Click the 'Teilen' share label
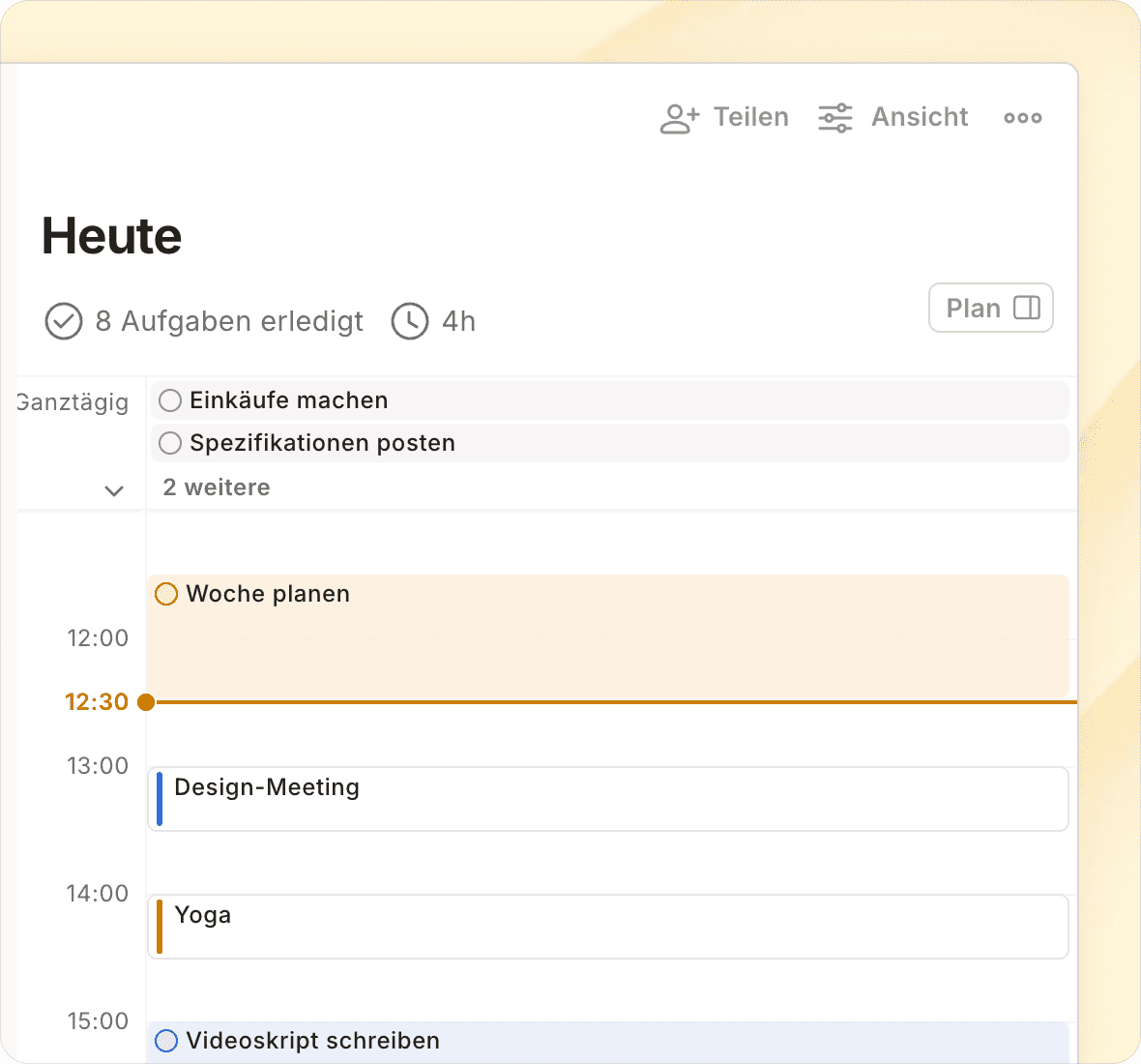This screenshot has height=1064, width=1141. point(750,117)
